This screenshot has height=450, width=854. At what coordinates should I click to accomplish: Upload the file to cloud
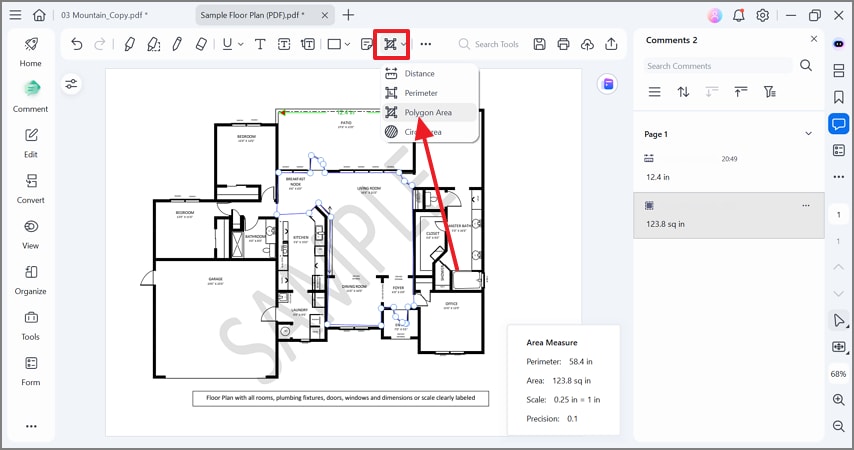coord(587,44)
